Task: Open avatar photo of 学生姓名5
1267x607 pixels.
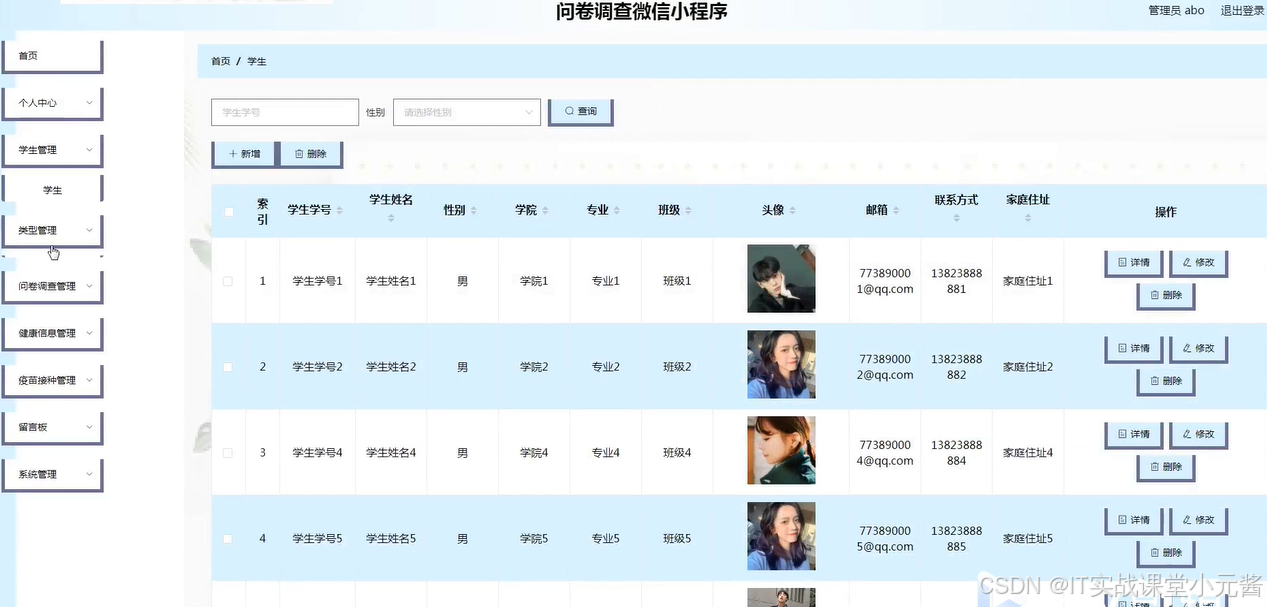Action: click(x=781, y=537)
